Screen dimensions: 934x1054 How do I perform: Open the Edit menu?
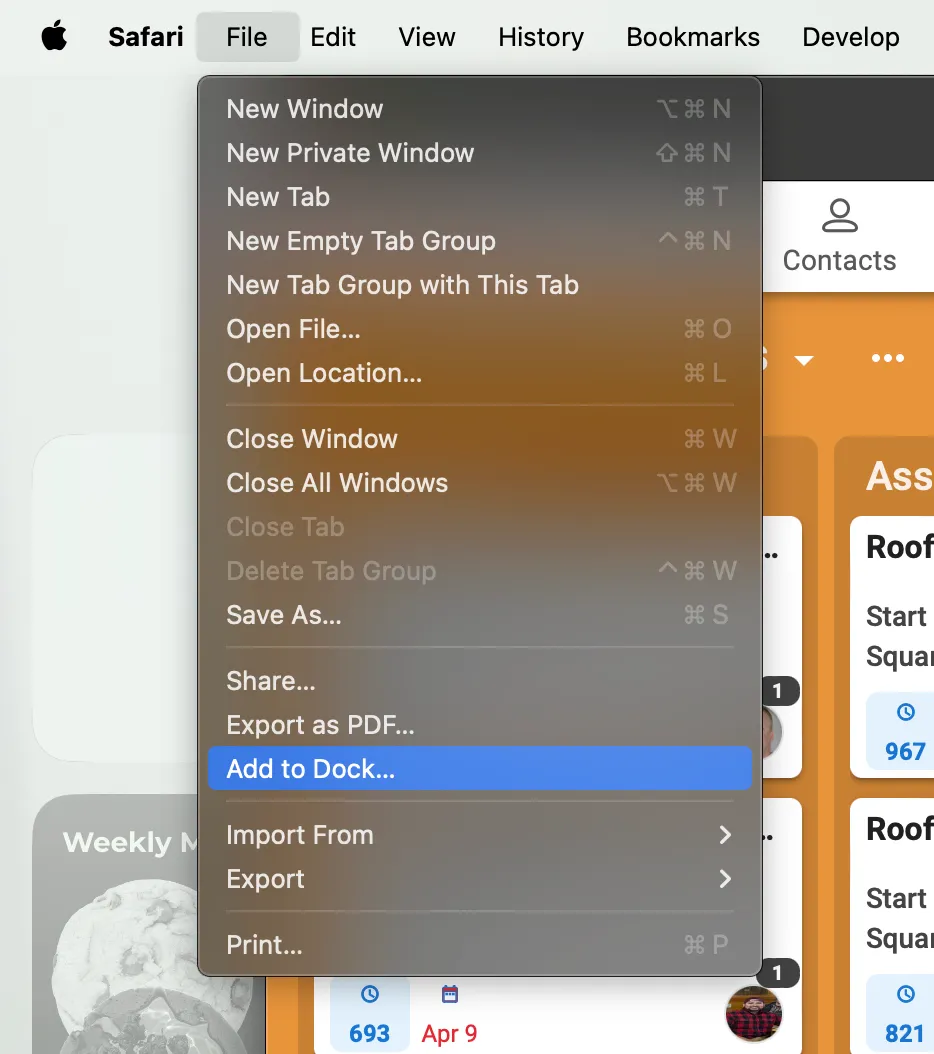333,37
